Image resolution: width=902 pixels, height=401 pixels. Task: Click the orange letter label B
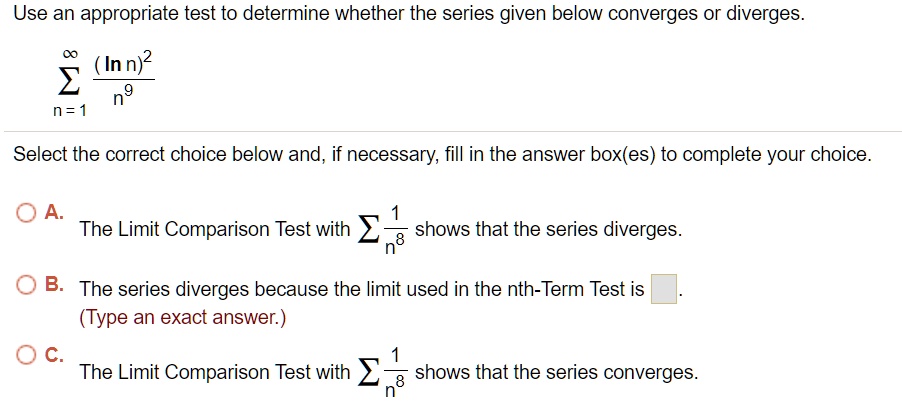point(53,284)
